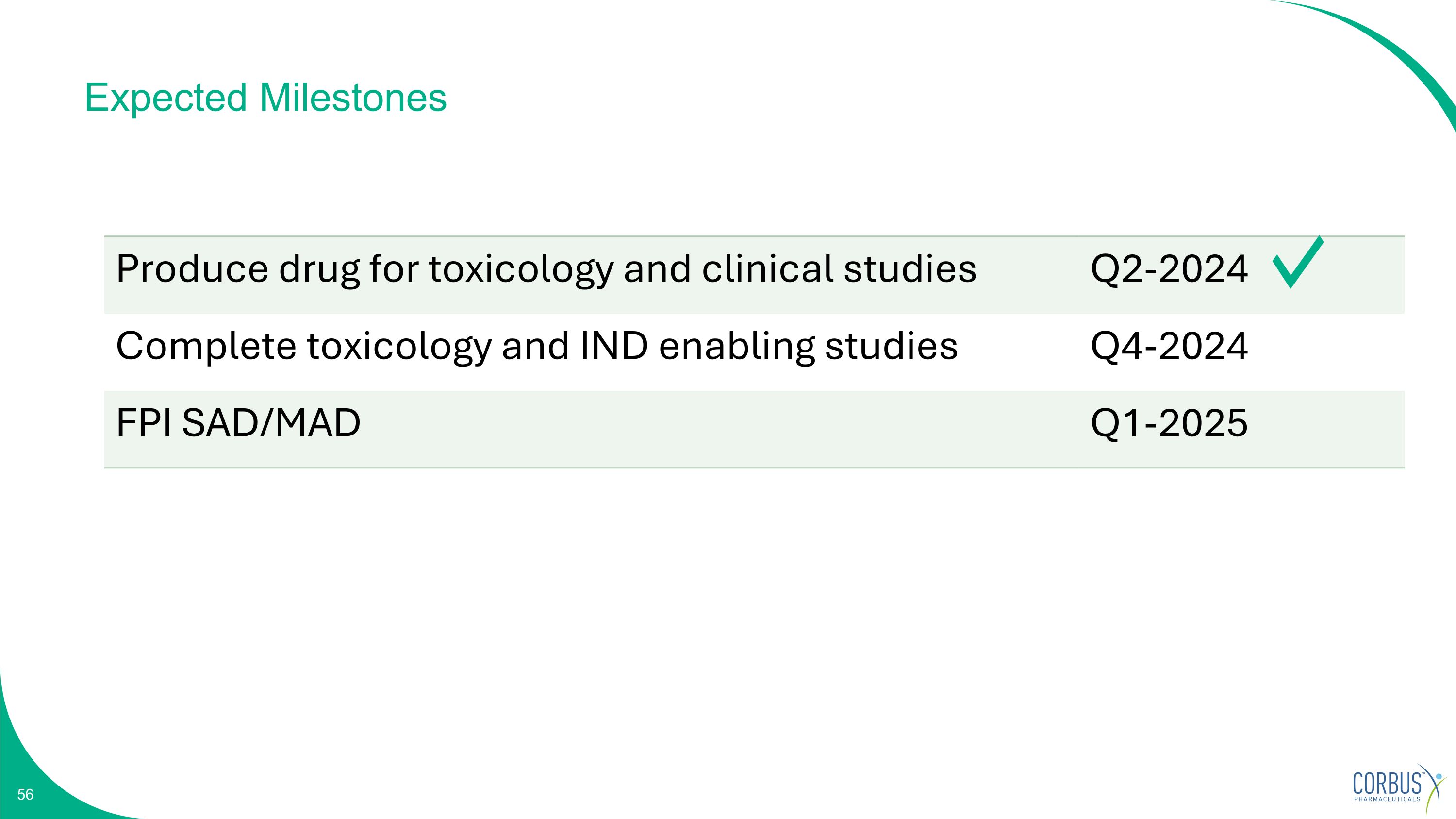This screenshot has height=819, width=1456.
Task: Select the slide number 56
Action: click(x=25, y=795)
